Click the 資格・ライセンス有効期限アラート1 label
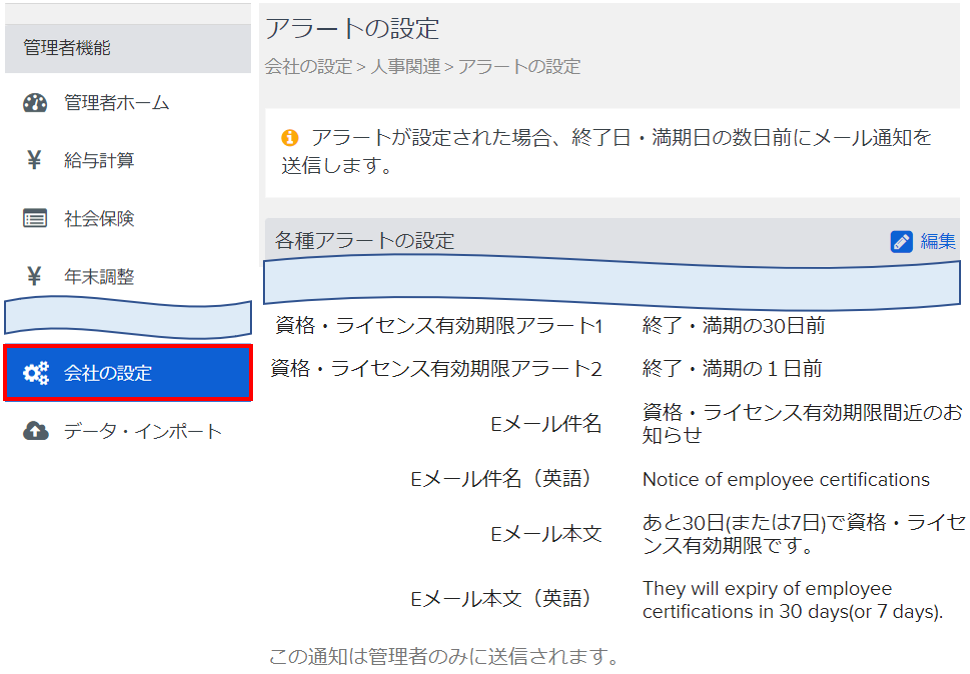 click(x=439, y=325)
